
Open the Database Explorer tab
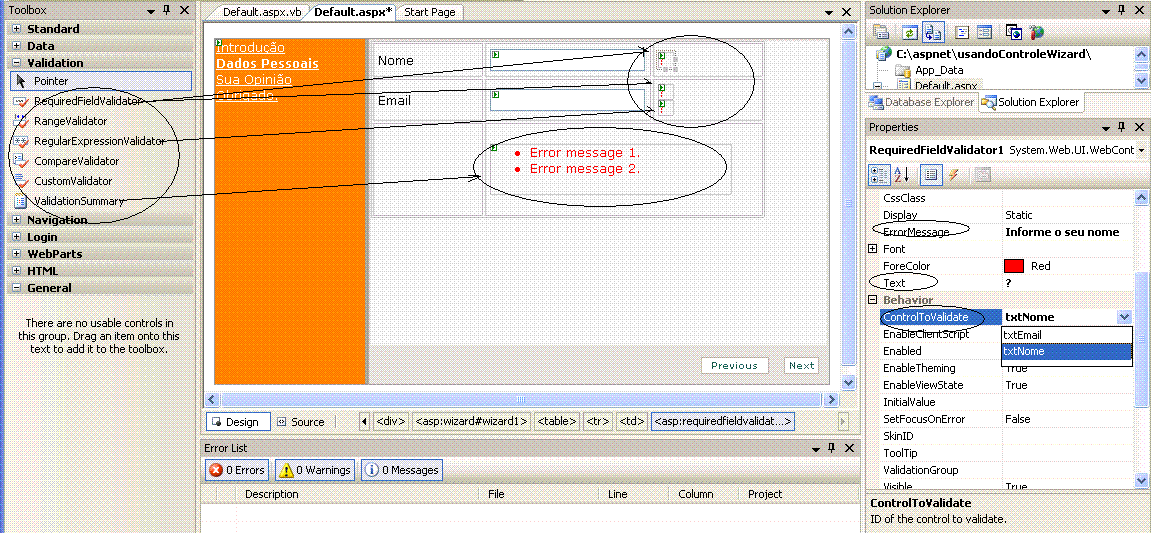coord(922,102)
